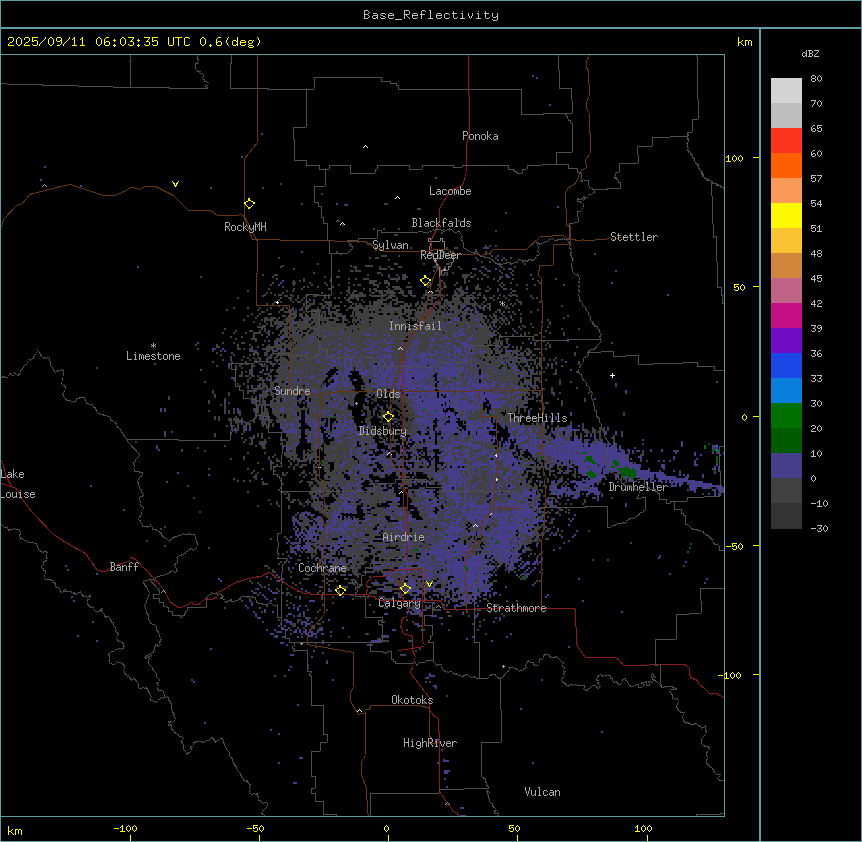862x842 pixels.
Task: Select the white plus marker east of ThreeHills
Action: pos(612,375)
